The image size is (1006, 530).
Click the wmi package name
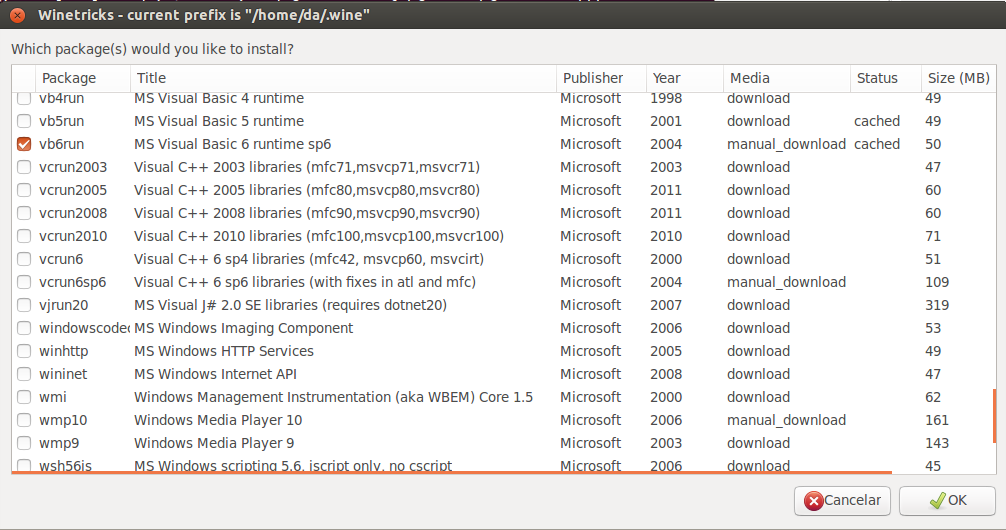(53, 397)
